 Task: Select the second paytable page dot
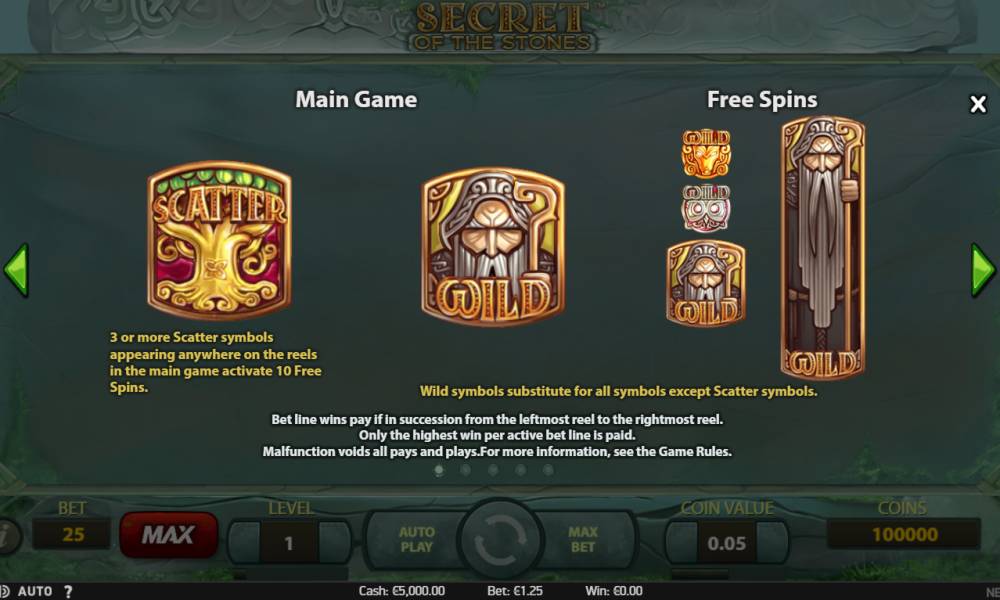[x=466, y=470]
